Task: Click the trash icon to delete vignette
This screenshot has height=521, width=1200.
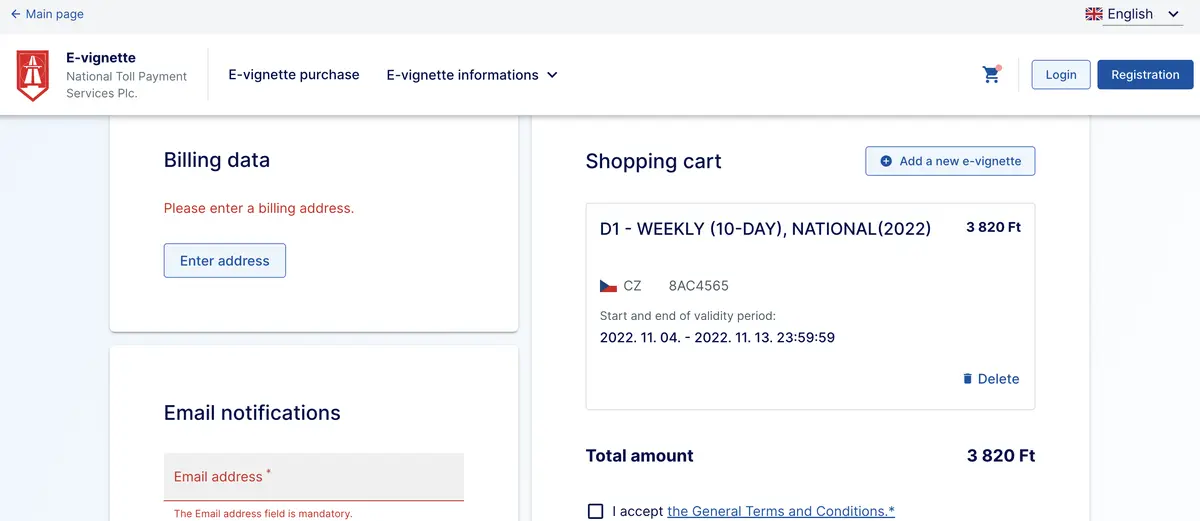Action: tap(967, 379)
